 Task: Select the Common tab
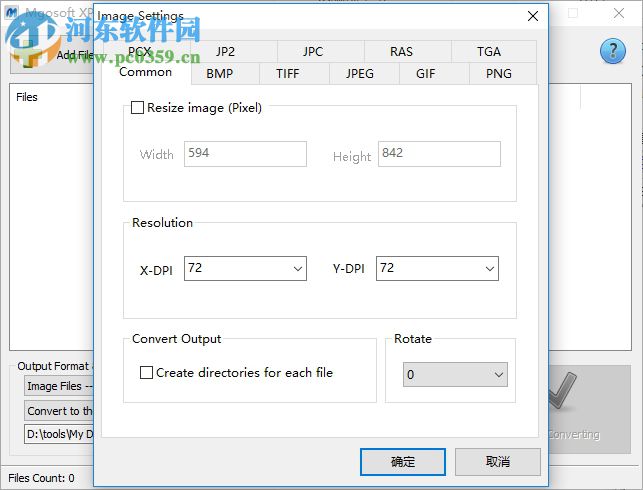click(146, 72)
